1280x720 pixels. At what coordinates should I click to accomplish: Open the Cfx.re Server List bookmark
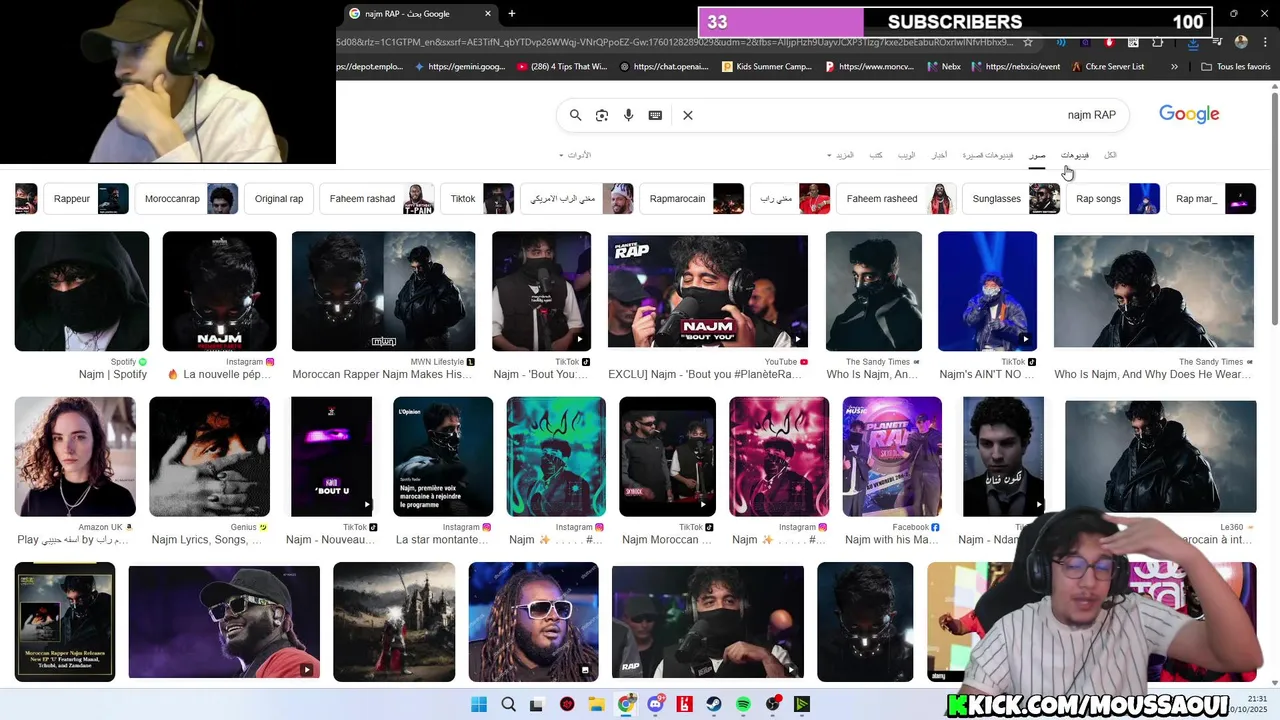(1108, 67)
